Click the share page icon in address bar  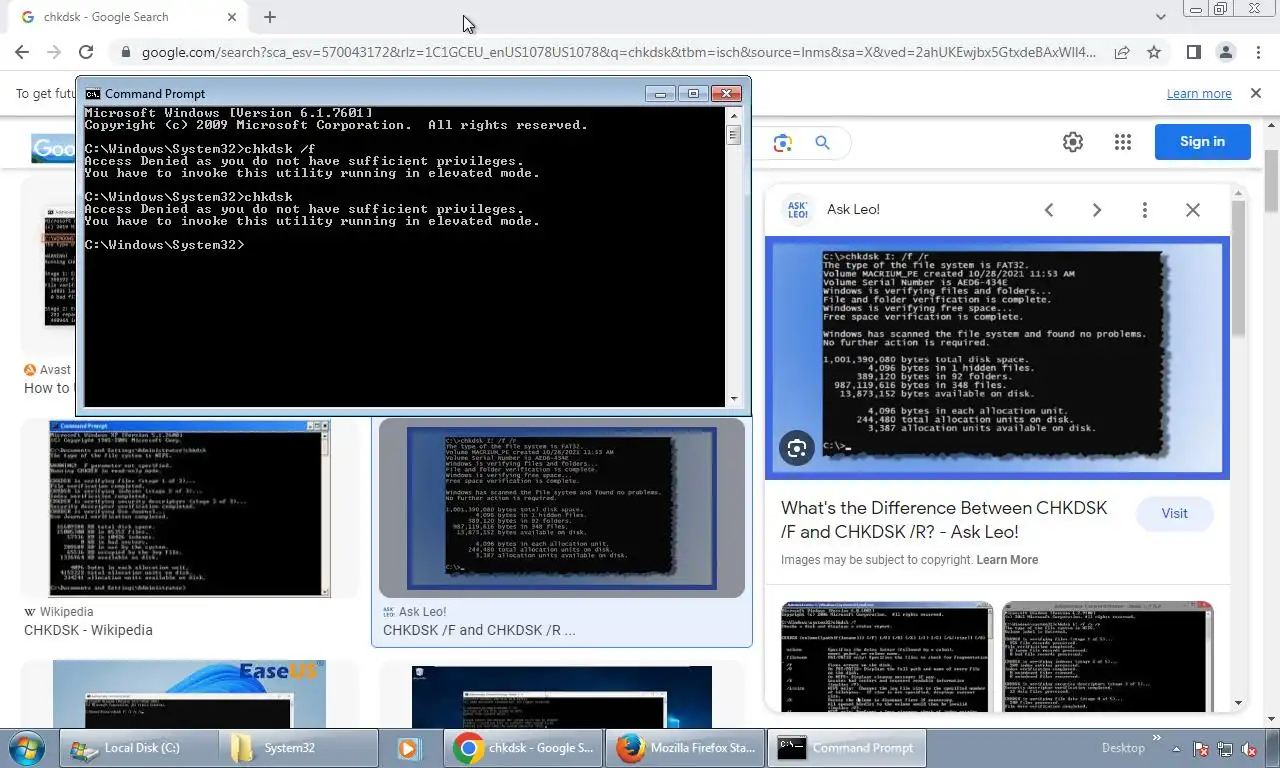1122,52
